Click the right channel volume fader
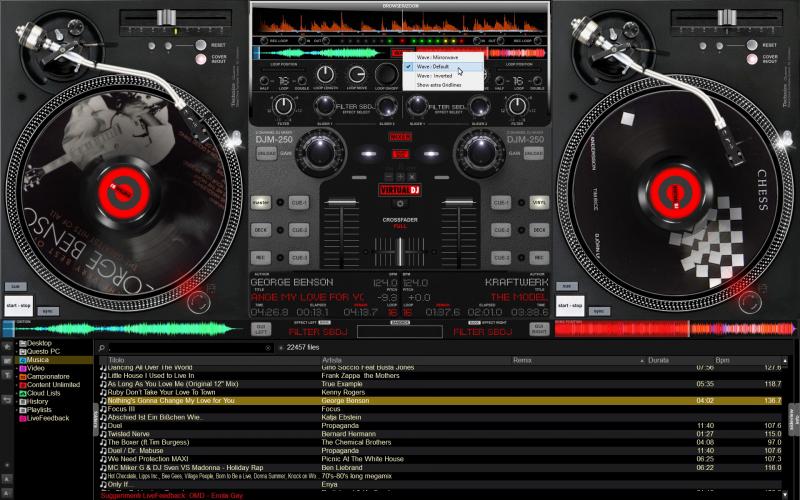This screenshot has height=500, width=800. point(459,203)
